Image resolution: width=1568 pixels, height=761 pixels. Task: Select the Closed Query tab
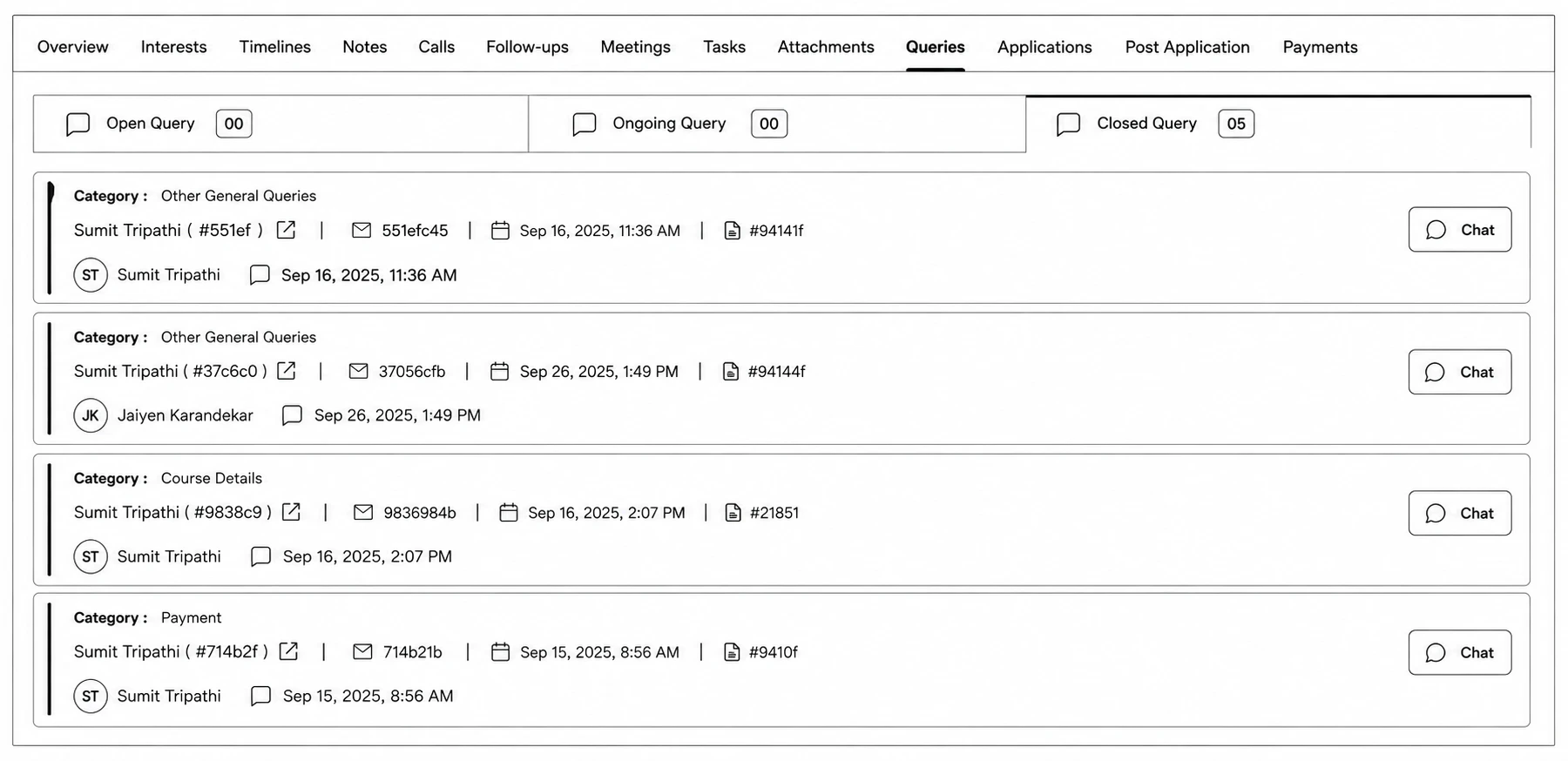click(1278, 124)
